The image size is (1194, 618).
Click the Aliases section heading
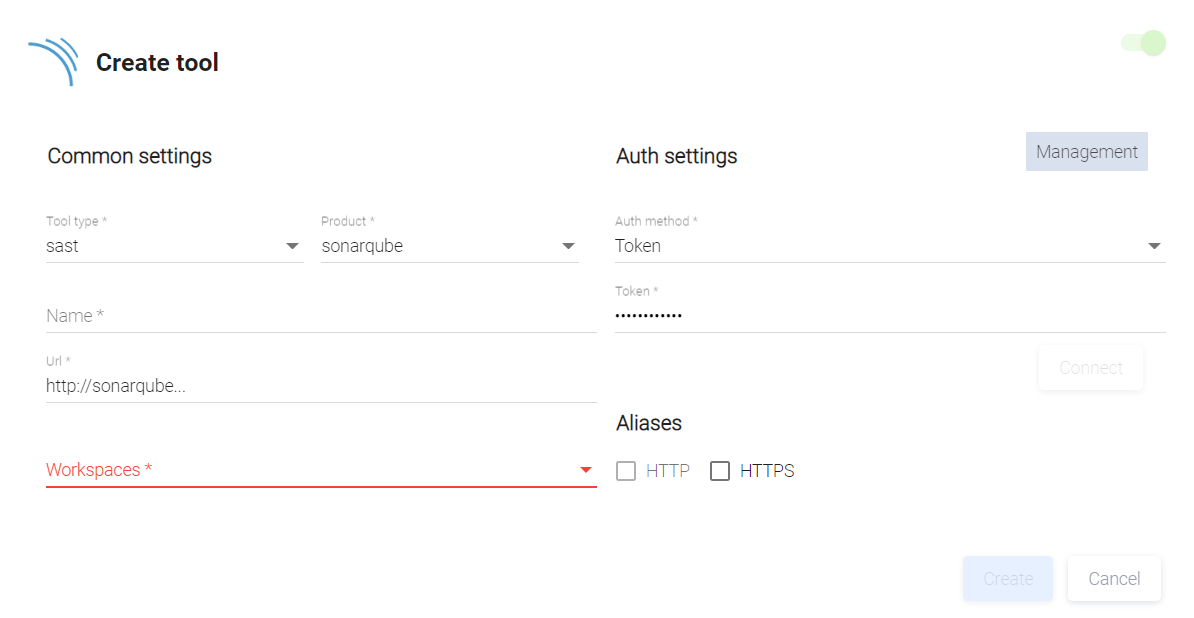[649, 423]
